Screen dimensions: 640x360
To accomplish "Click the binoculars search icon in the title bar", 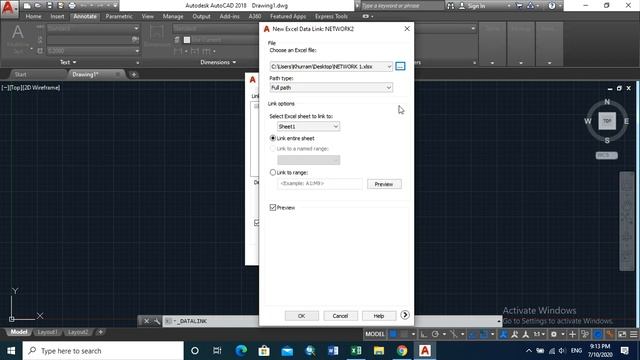I will (451, 6).
